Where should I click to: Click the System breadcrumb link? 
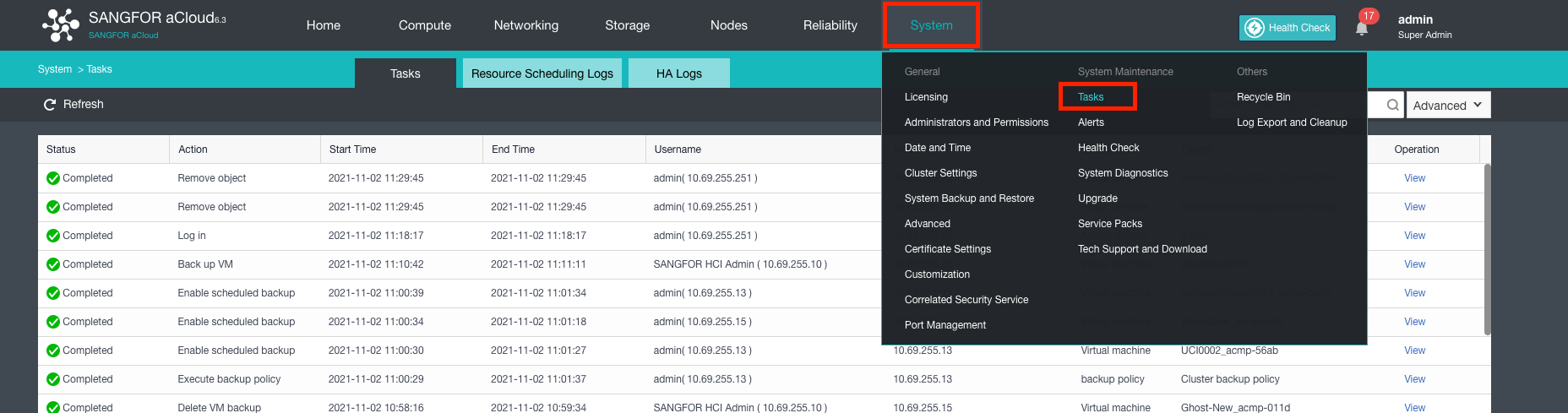click(55, 69)
